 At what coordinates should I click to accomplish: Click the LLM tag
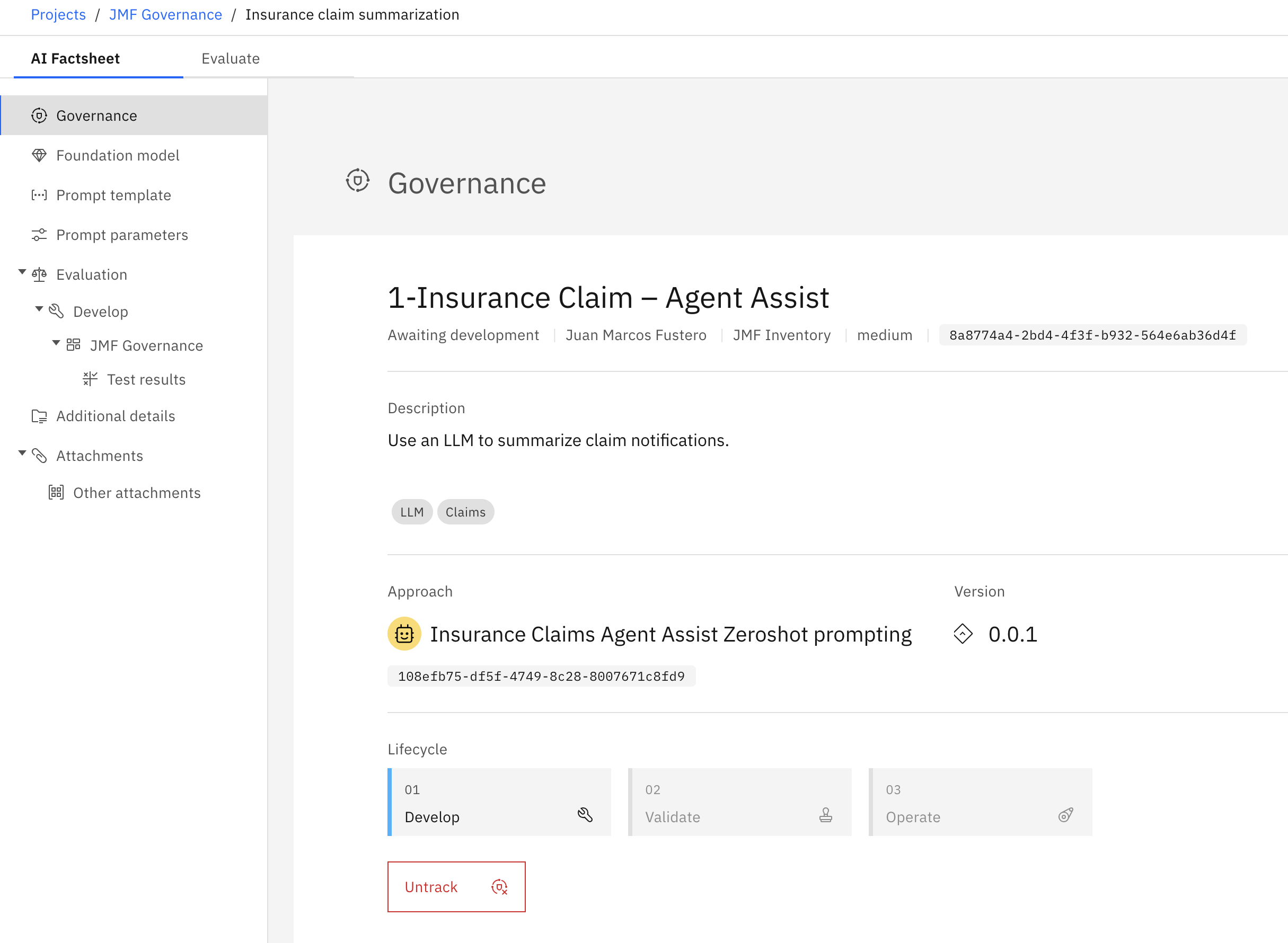[x=412, y=512]
